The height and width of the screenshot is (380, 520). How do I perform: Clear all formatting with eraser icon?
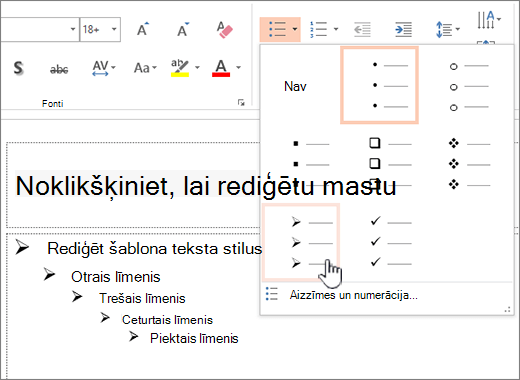224,30
